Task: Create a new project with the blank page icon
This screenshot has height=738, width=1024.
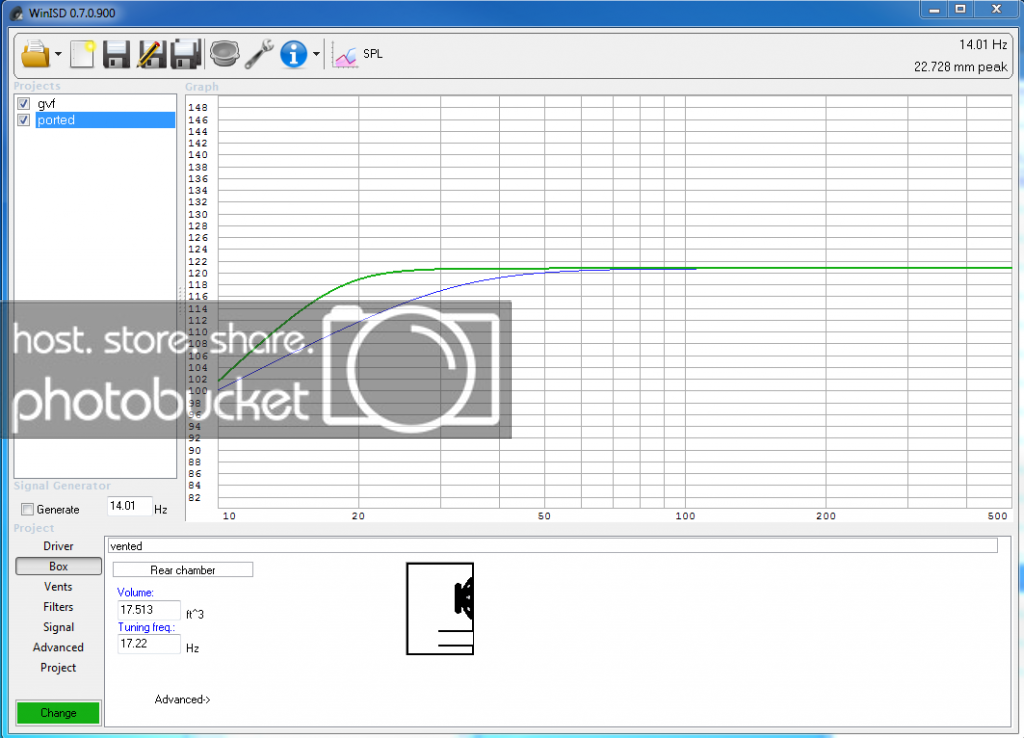Action: point(82,54)
